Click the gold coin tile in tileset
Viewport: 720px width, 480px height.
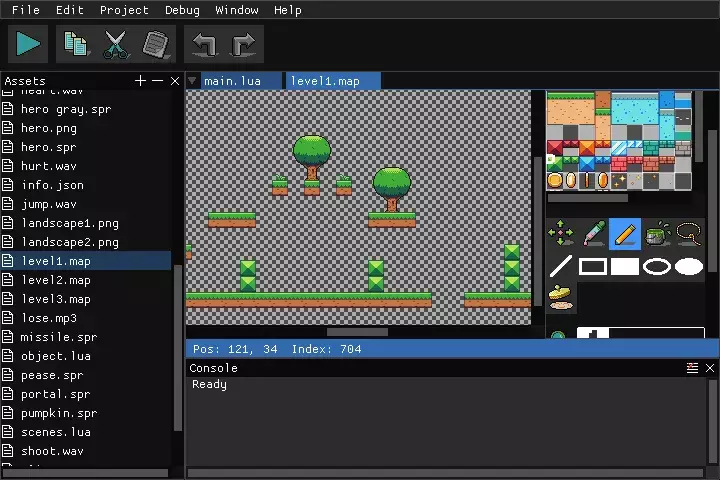click(555, 181)
